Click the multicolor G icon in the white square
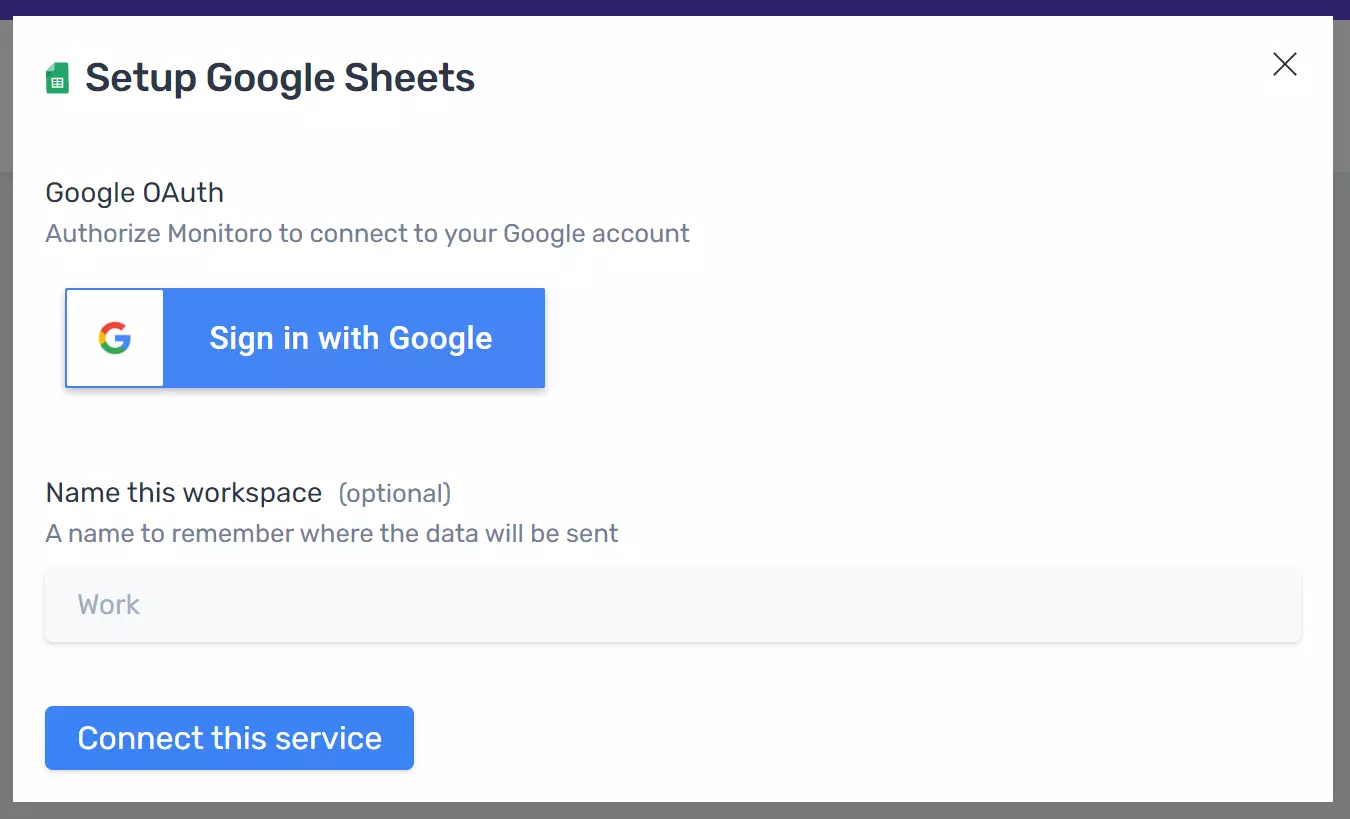Viewport: 1350px width, 819px height. coord(114,338)
